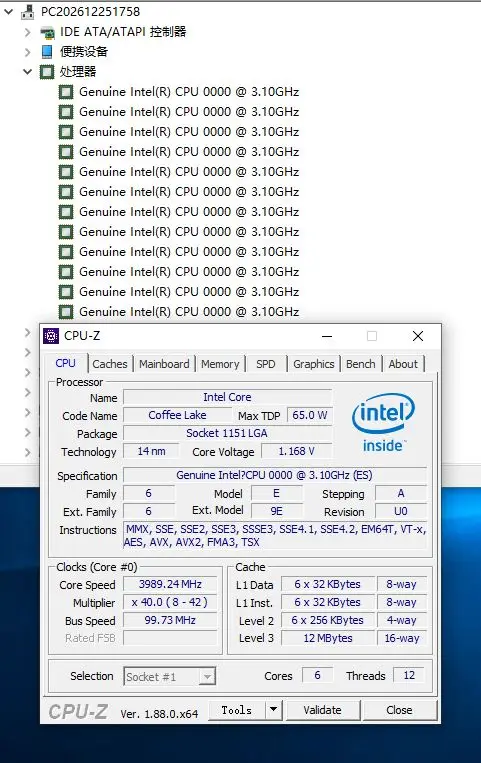Click the Bus Speed value 99.73 MHz

point(170,620)
